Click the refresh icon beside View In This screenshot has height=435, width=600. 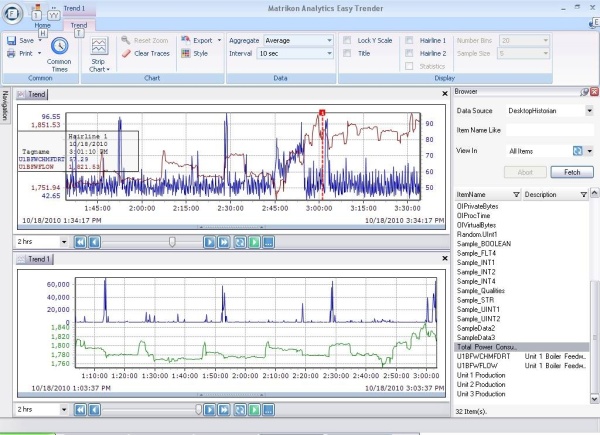point(577,151)
